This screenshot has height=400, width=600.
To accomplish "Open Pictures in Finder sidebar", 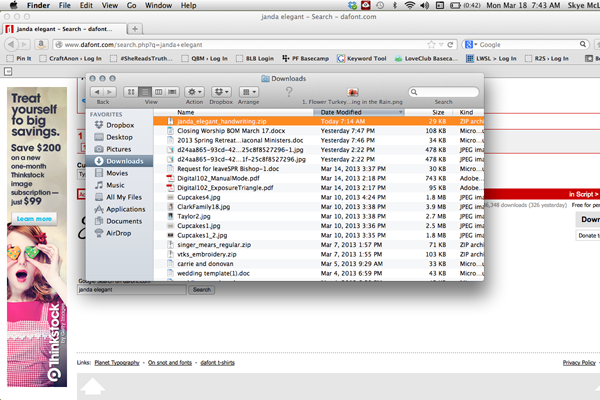I will coord(119,149).
